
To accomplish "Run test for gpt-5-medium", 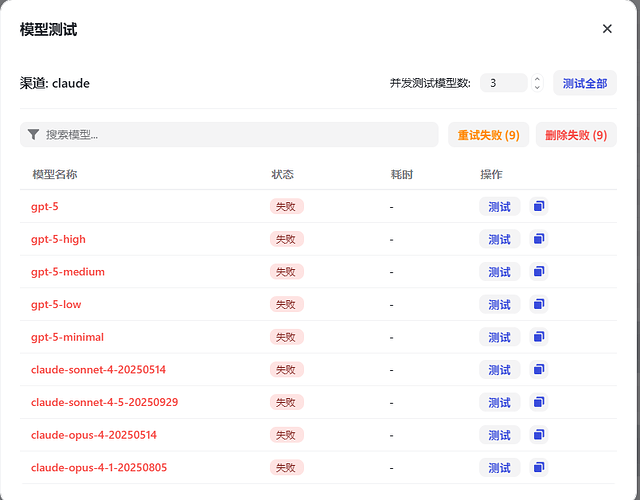I will (500, 272).
